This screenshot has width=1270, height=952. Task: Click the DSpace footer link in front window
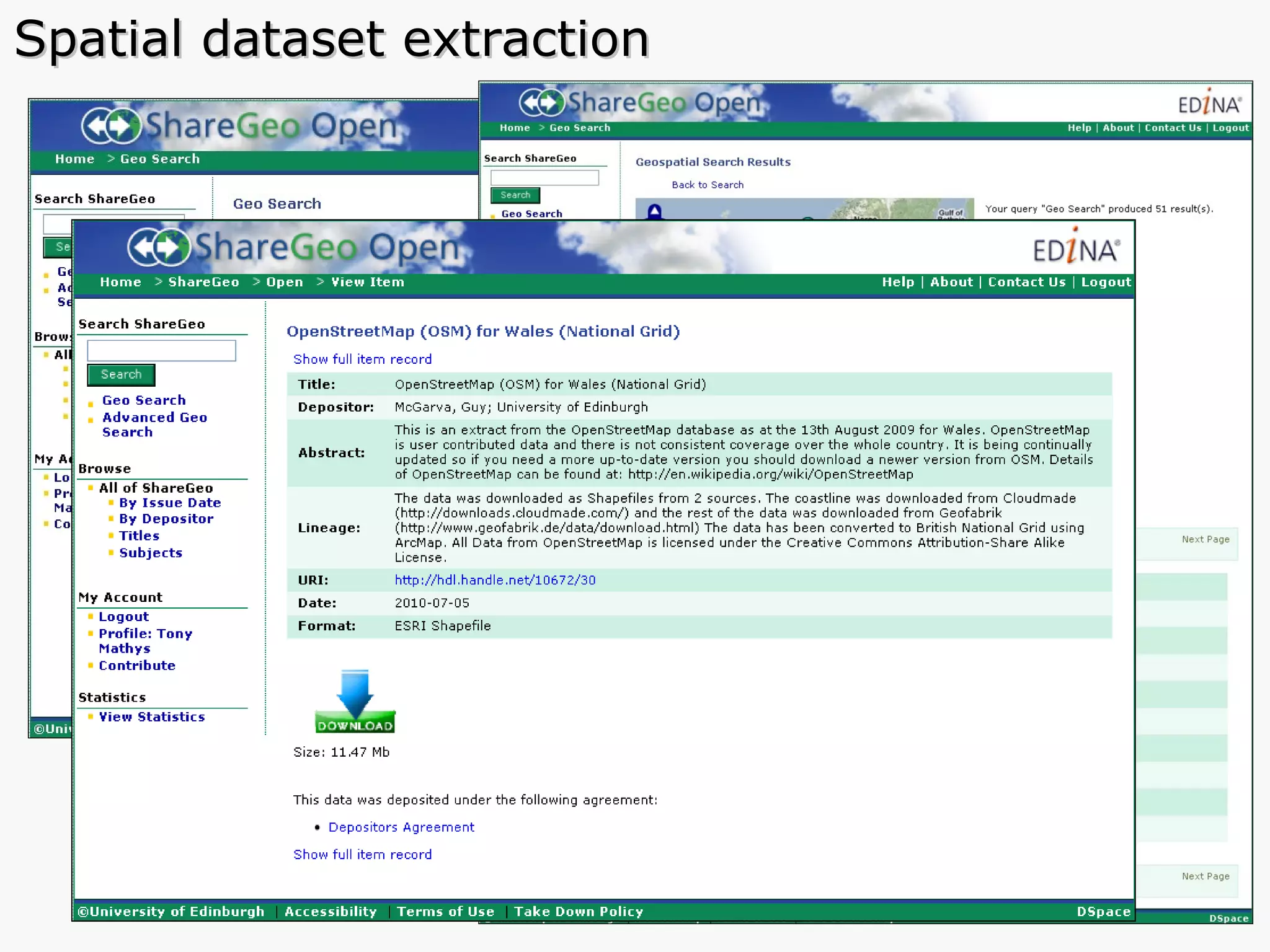point(1104,912)
